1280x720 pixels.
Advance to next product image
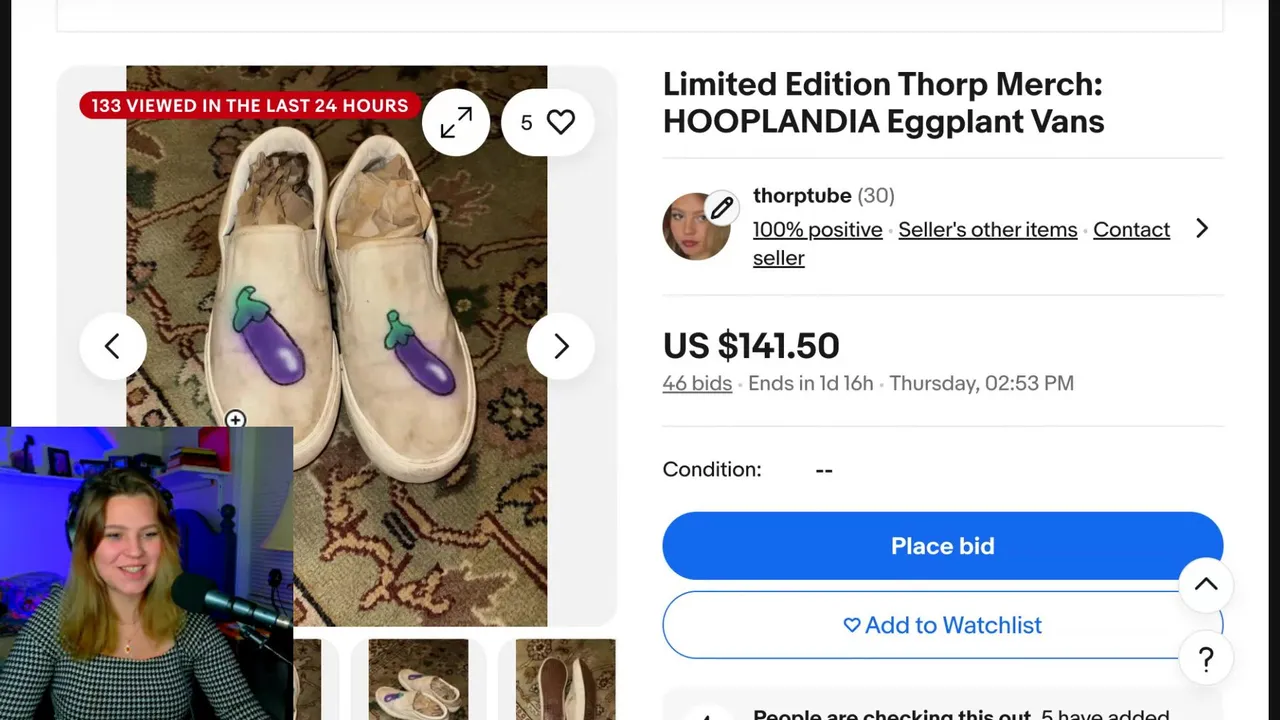pyautogui.click(x=561, y=346)
